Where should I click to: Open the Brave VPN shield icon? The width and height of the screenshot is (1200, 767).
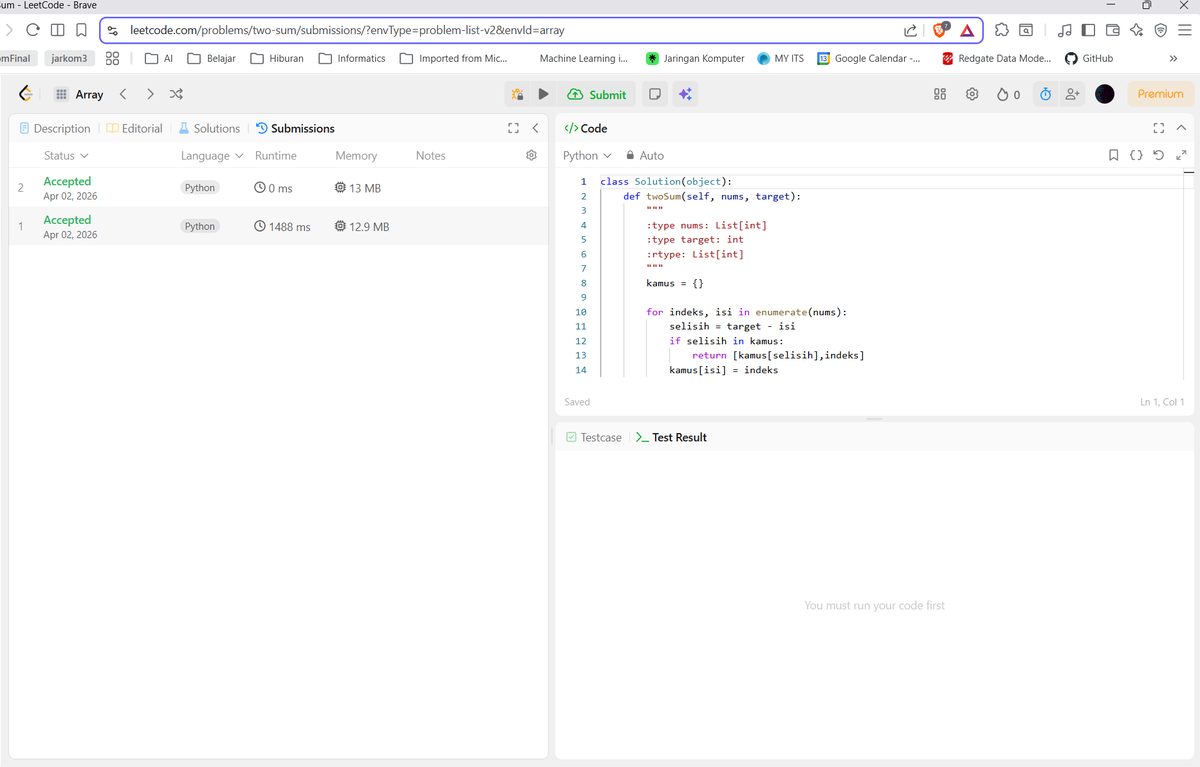pyautogui.click(x=1160, y=31)
